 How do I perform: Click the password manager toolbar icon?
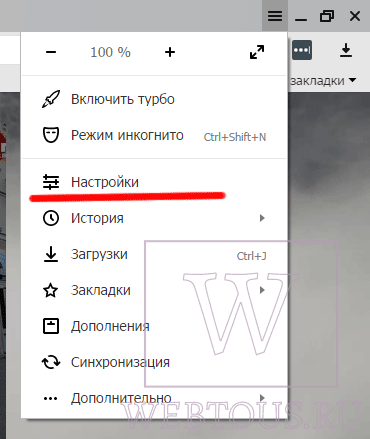(302, 50)
